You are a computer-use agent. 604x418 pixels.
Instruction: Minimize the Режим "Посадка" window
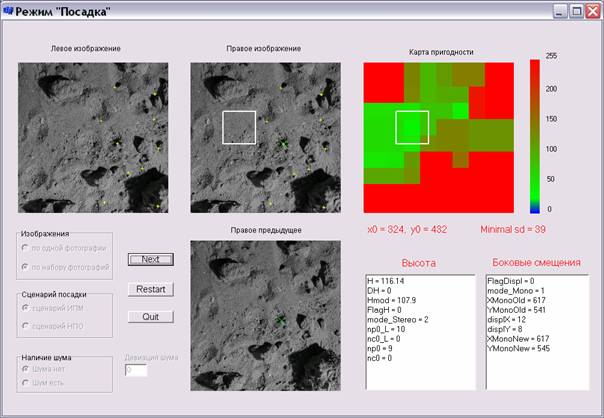[x=559, y=11]
